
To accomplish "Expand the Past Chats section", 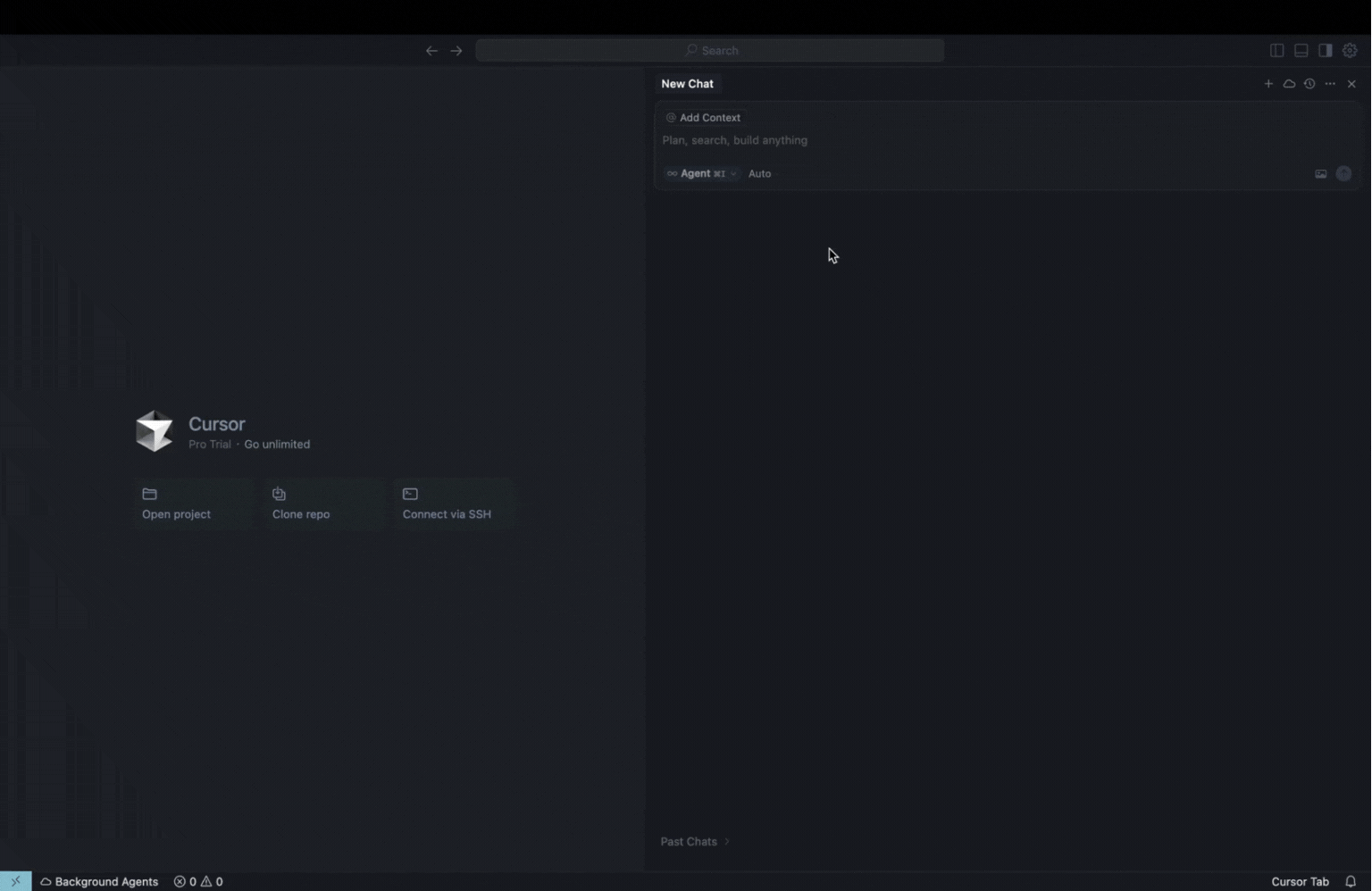I will click(695, 842).
